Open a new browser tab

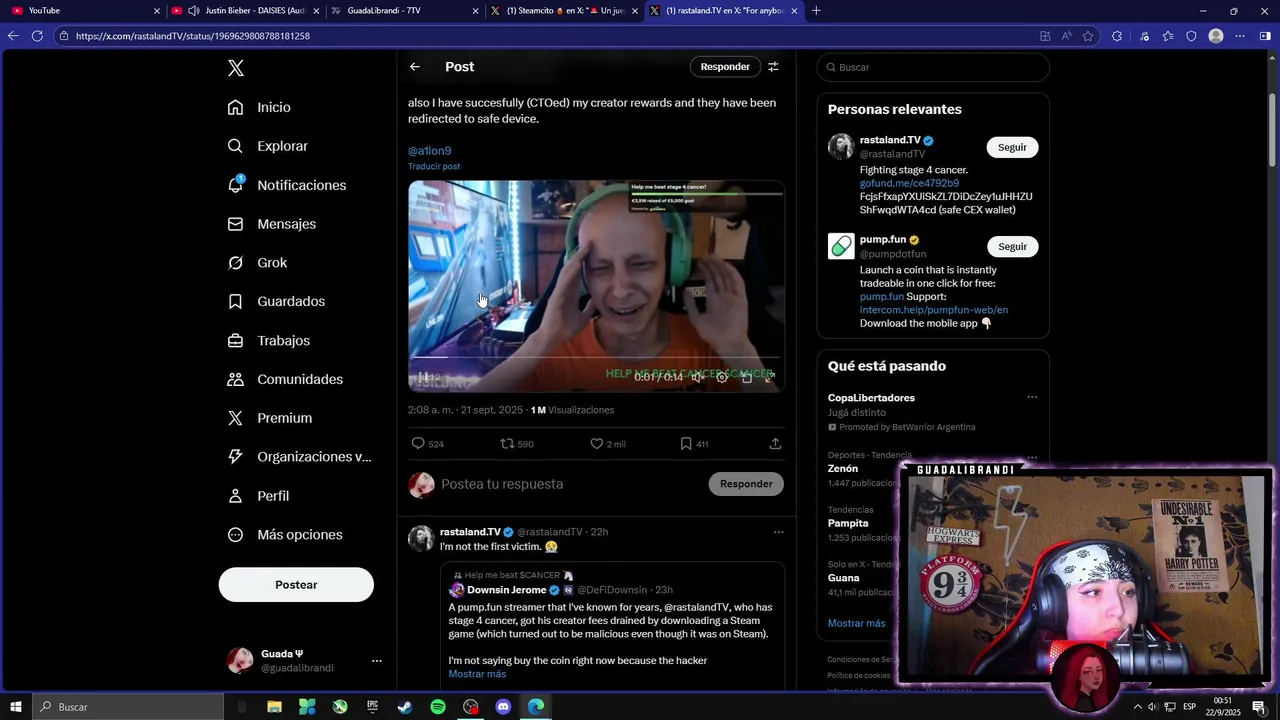pos(816,11)
